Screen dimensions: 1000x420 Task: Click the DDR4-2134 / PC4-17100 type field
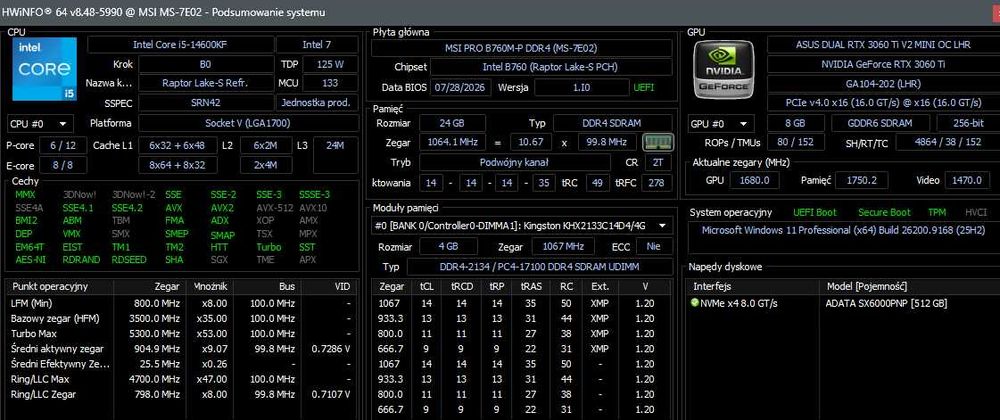[x=540, y=266]
